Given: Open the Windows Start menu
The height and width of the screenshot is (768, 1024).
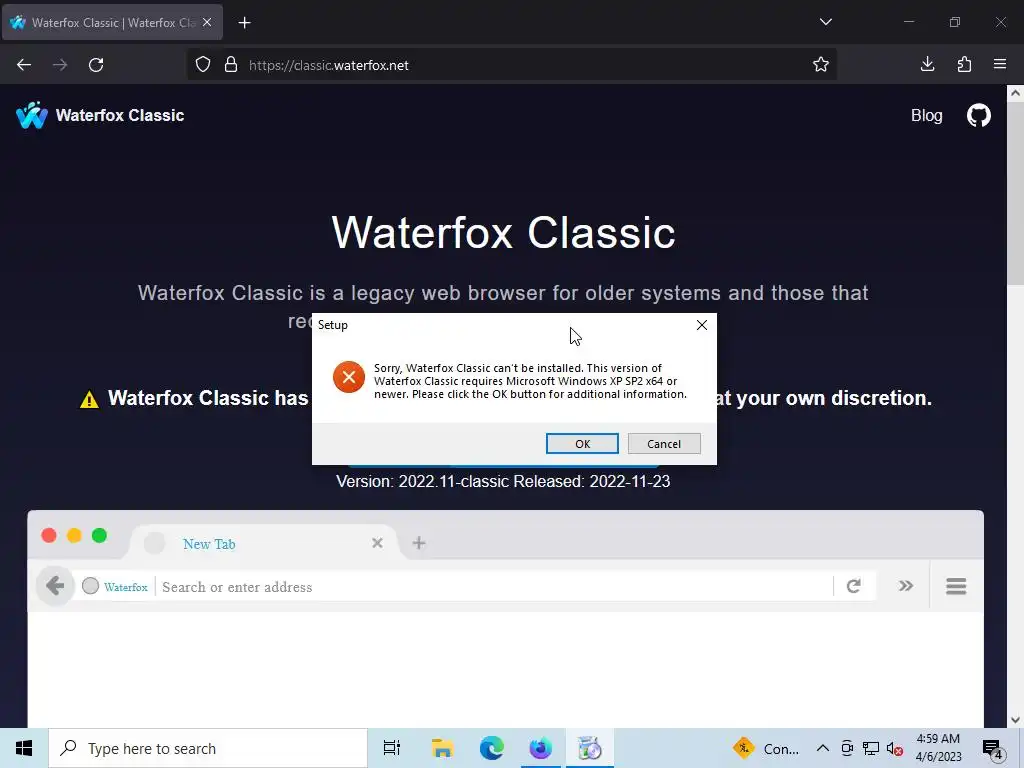Looking at the screenshot, I should click(24, 748).
